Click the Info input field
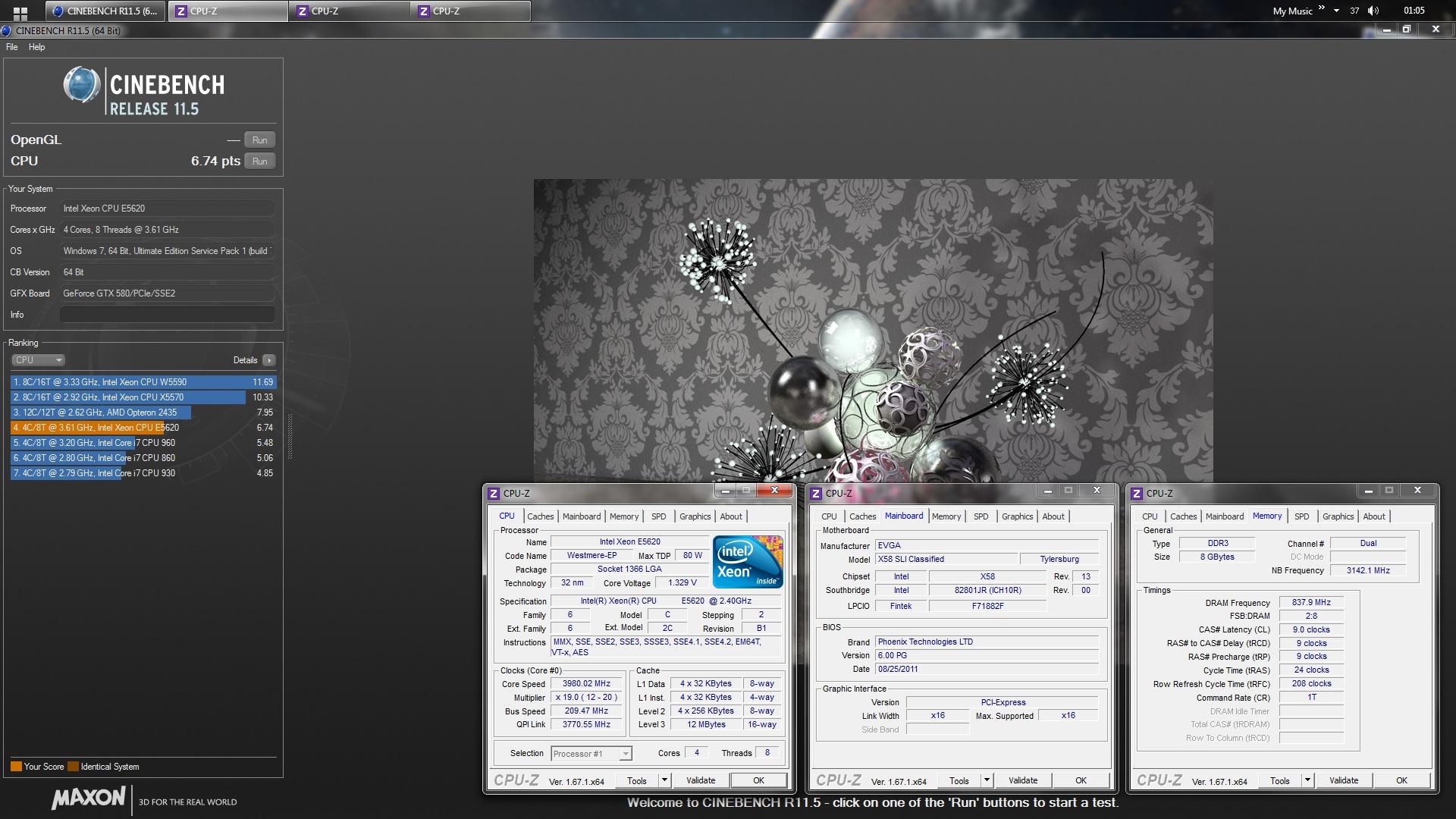The width and height of the screenshot is (1456, 819). pos(168,315)
